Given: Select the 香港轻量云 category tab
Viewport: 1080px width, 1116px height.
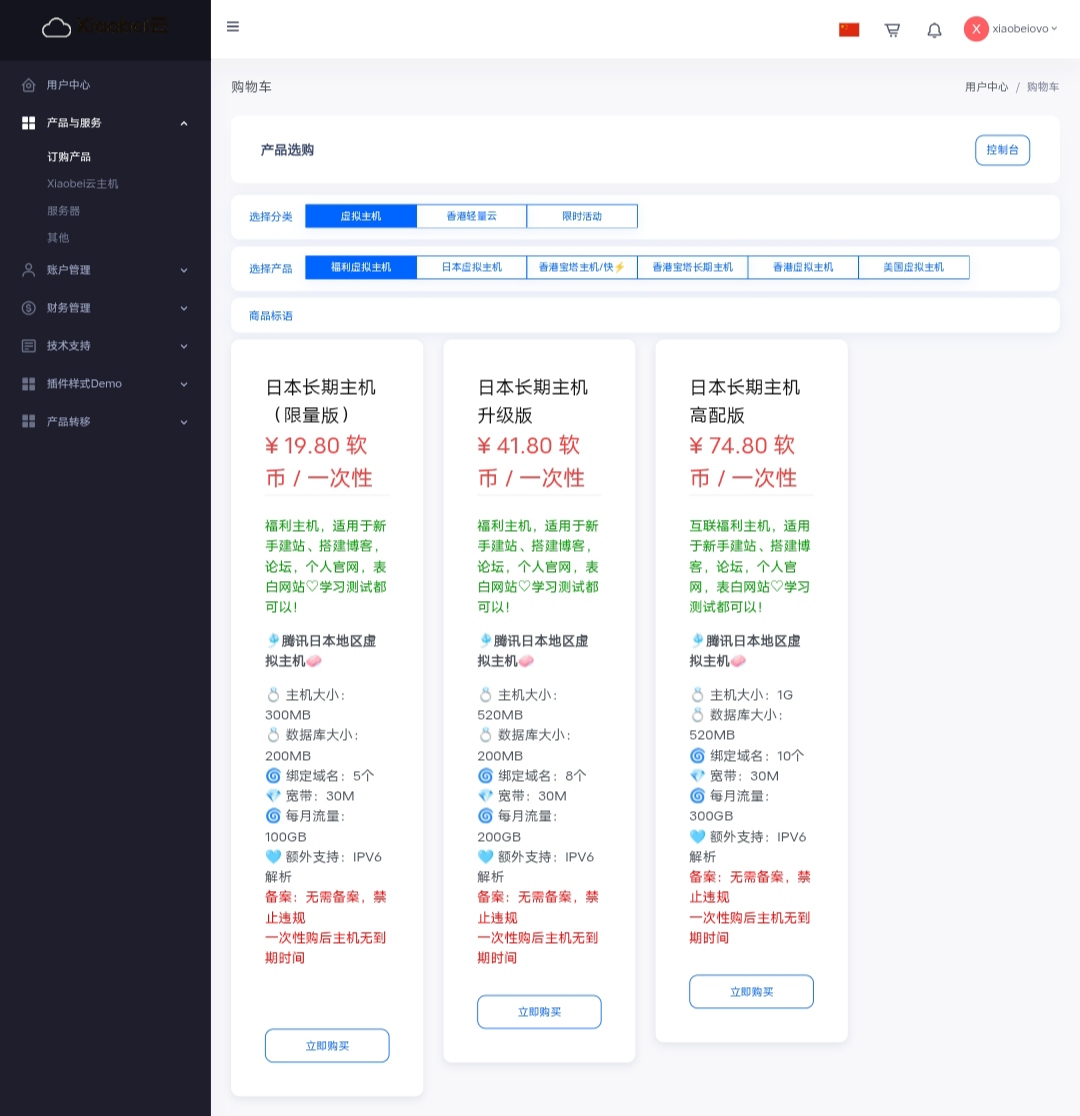Looking at the screenshot, I should (x=471, y=216).
